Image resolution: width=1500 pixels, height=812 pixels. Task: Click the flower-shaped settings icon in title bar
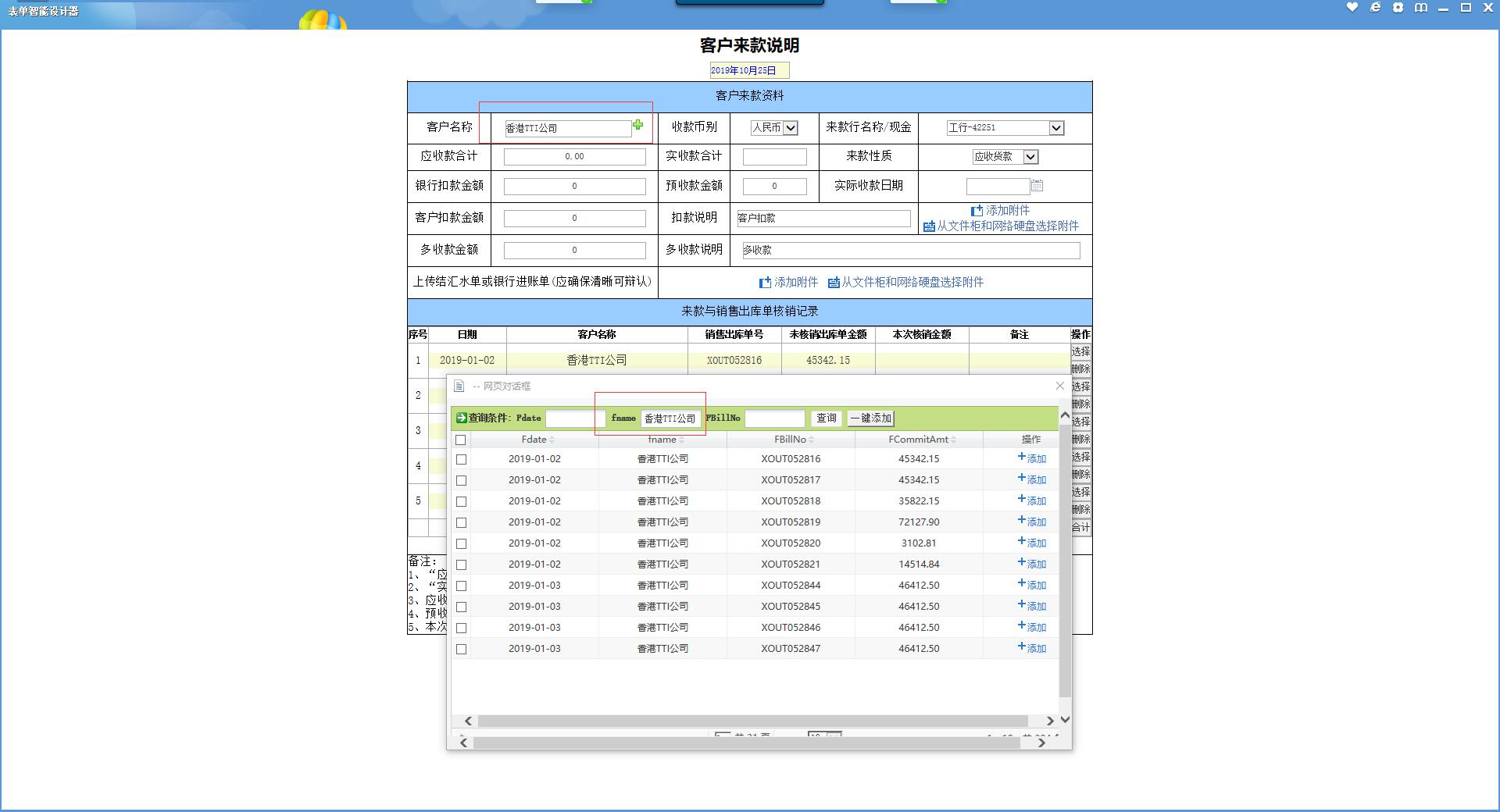(1398, 7)
